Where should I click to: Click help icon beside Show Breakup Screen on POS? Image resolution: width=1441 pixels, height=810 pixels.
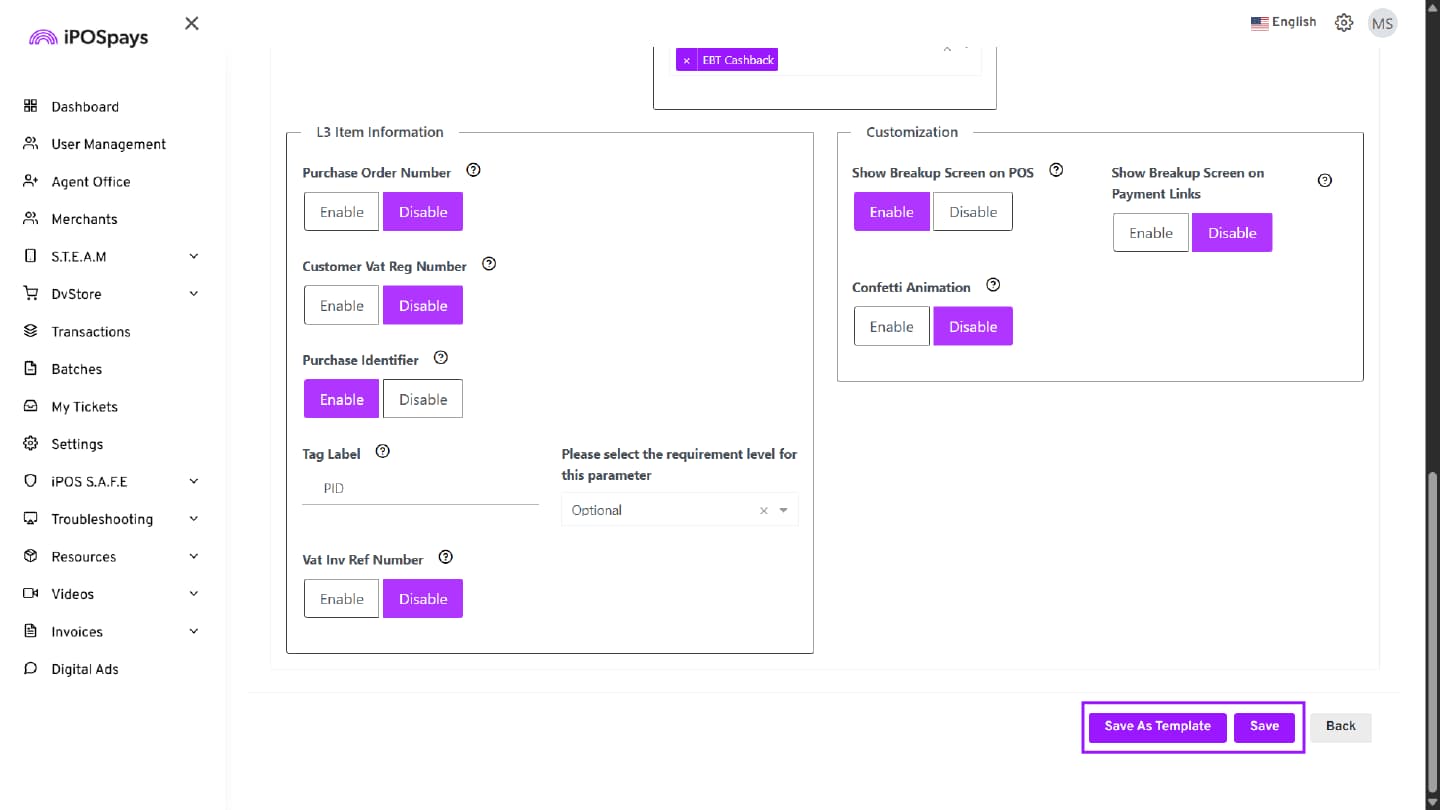(x=1056, y=171)
